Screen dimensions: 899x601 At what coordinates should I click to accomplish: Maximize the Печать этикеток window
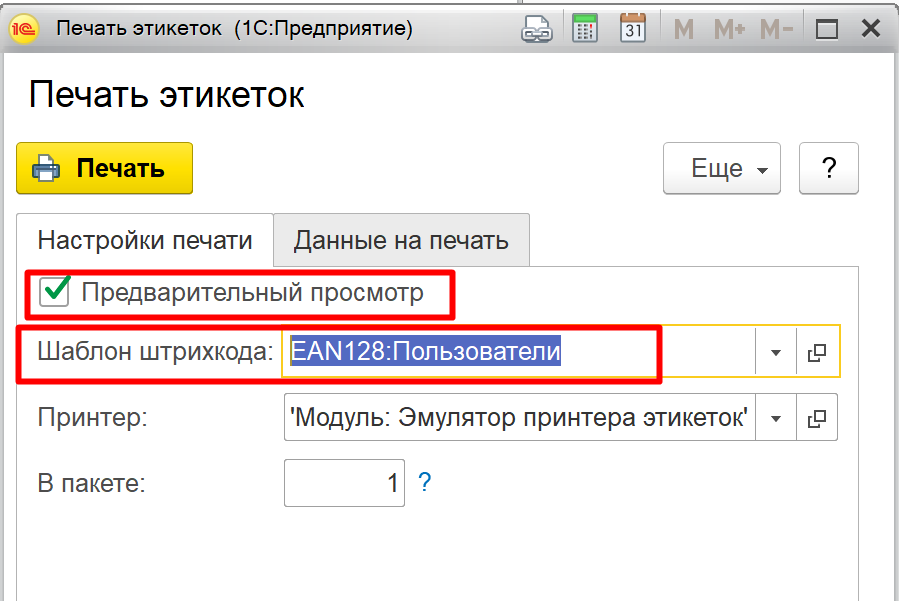click(826, 29)
